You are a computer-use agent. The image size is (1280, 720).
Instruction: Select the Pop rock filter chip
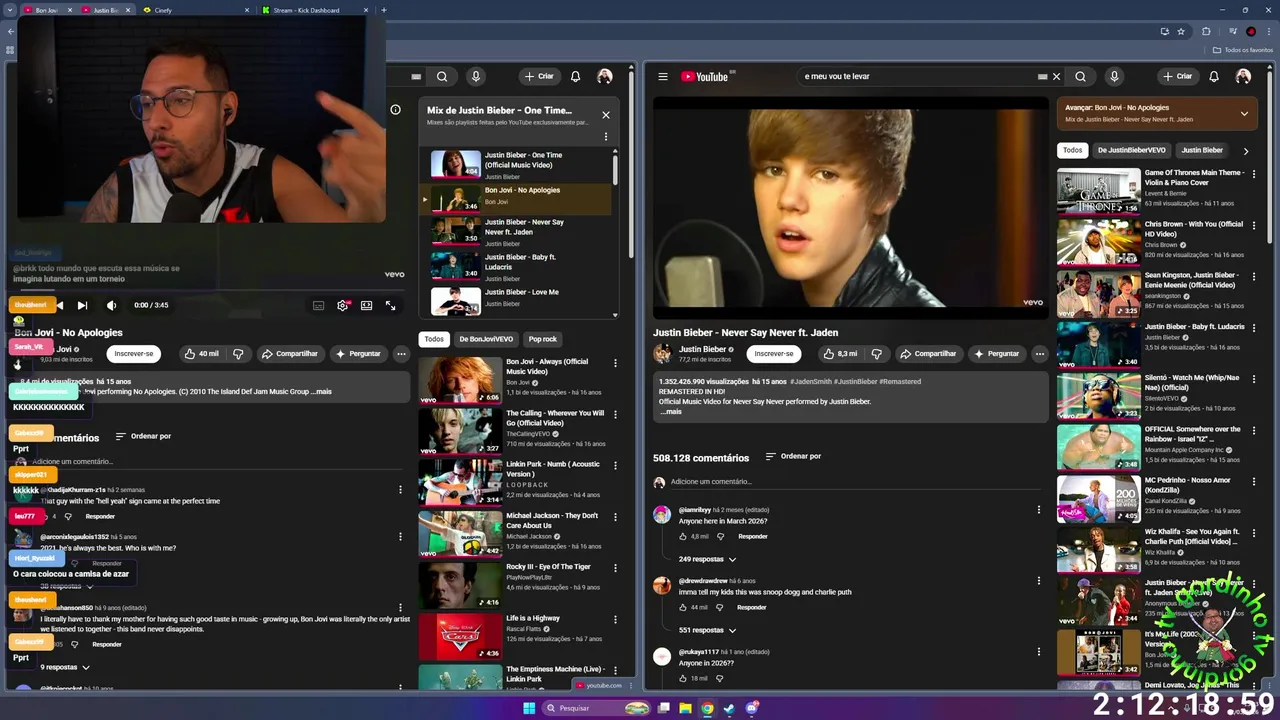(543, 339)
